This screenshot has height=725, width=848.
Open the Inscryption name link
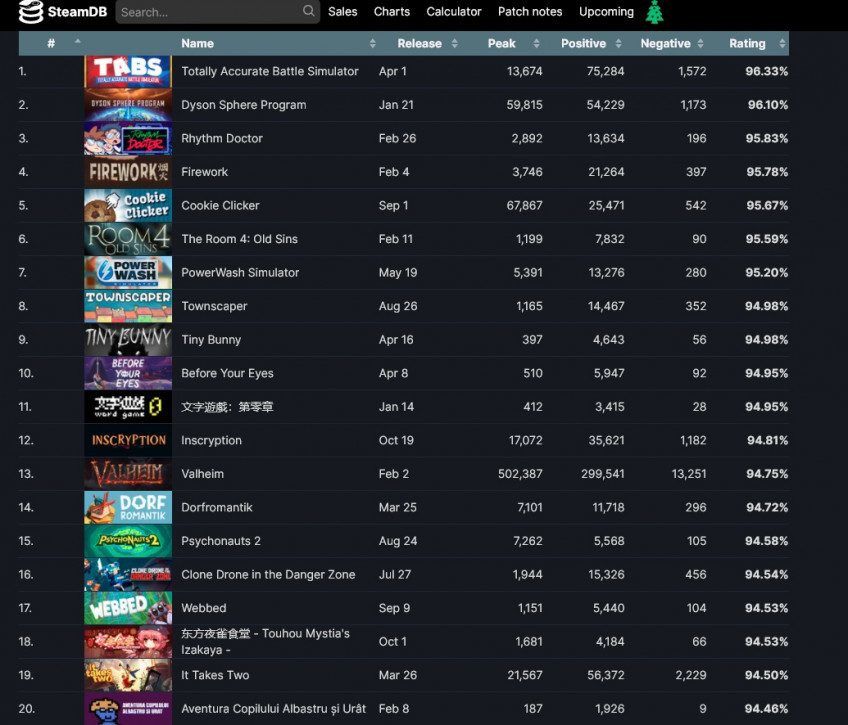coord(211,440)
